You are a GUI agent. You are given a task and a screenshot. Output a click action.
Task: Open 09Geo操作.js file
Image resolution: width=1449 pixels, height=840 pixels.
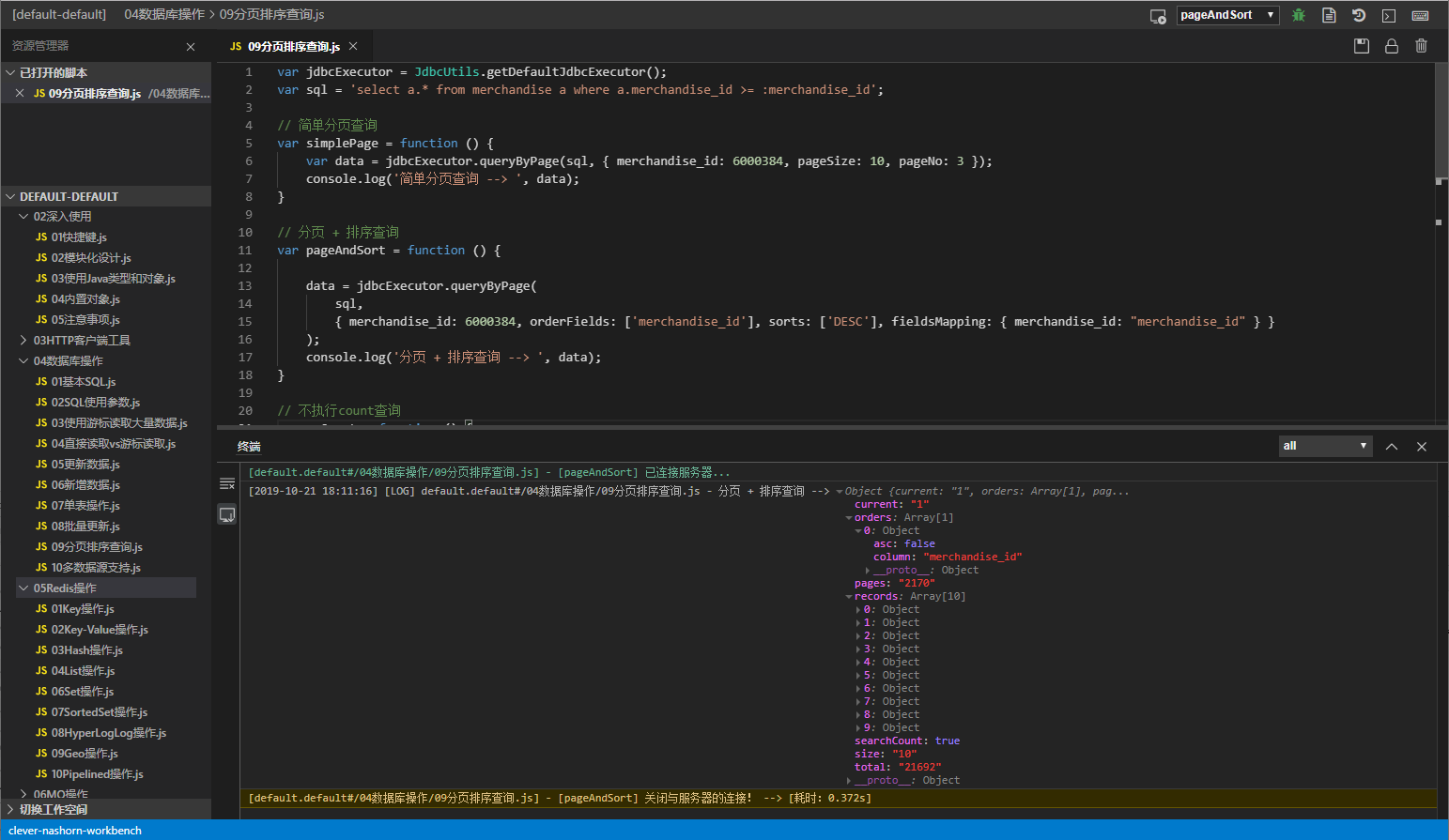(85, 754)
